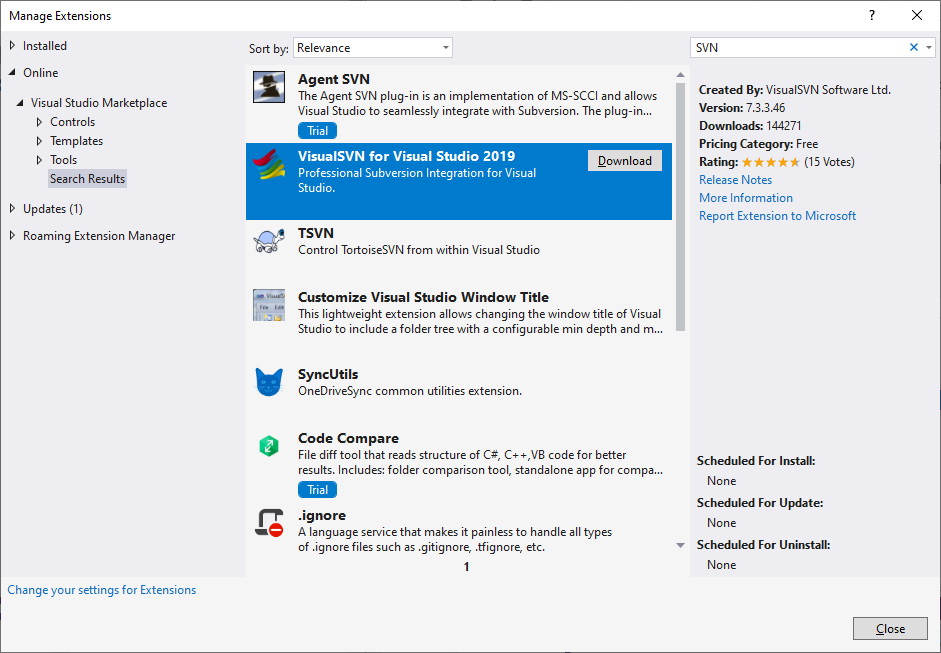Select Customize Visual Studio Window Title entry
Screen dimensions: 941x653
423,297
